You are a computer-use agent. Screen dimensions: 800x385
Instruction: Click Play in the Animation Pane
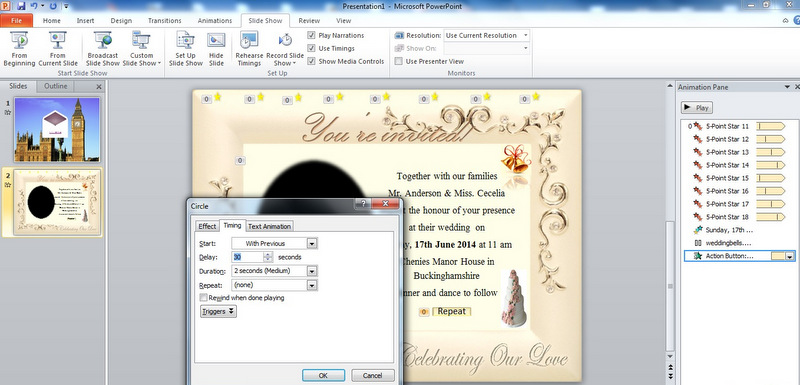pos(696,108)
